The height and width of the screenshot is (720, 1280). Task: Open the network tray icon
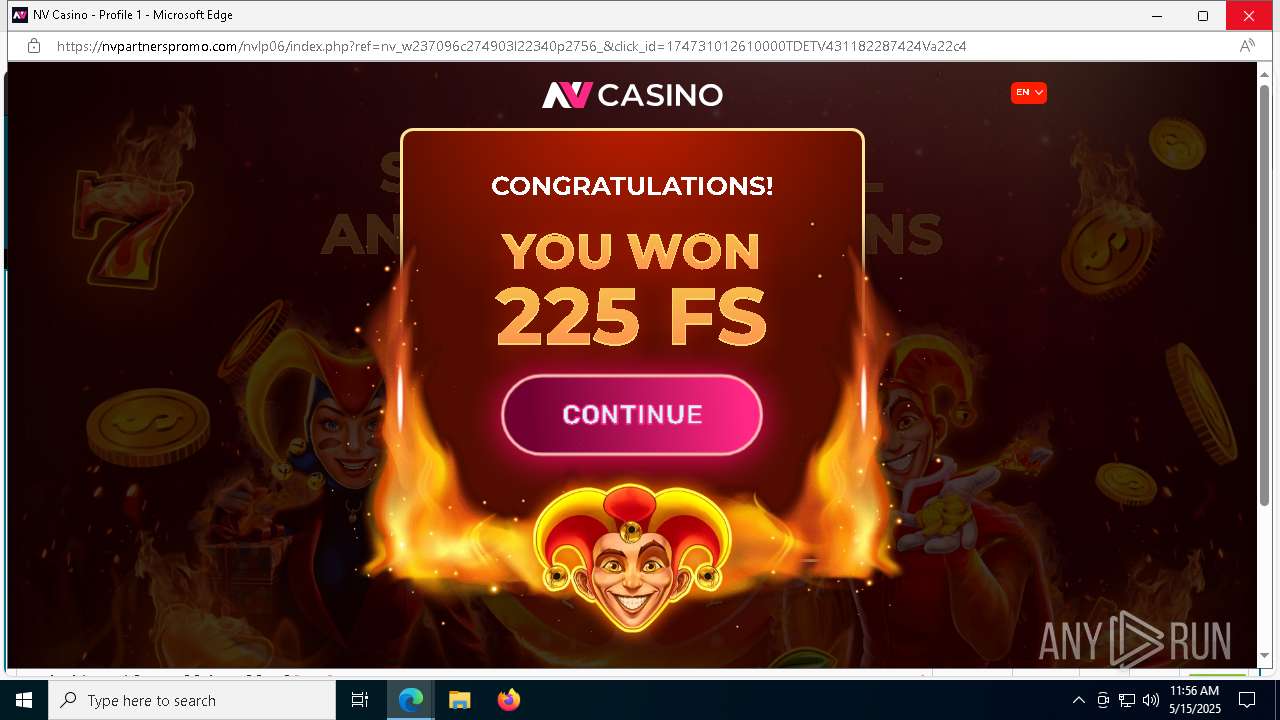[1127, 700]
